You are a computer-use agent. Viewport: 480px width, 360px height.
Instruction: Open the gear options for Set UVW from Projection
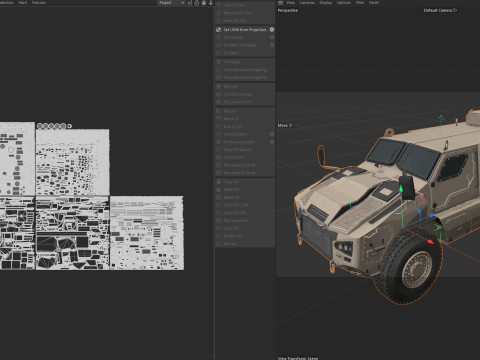click(272, 30)
